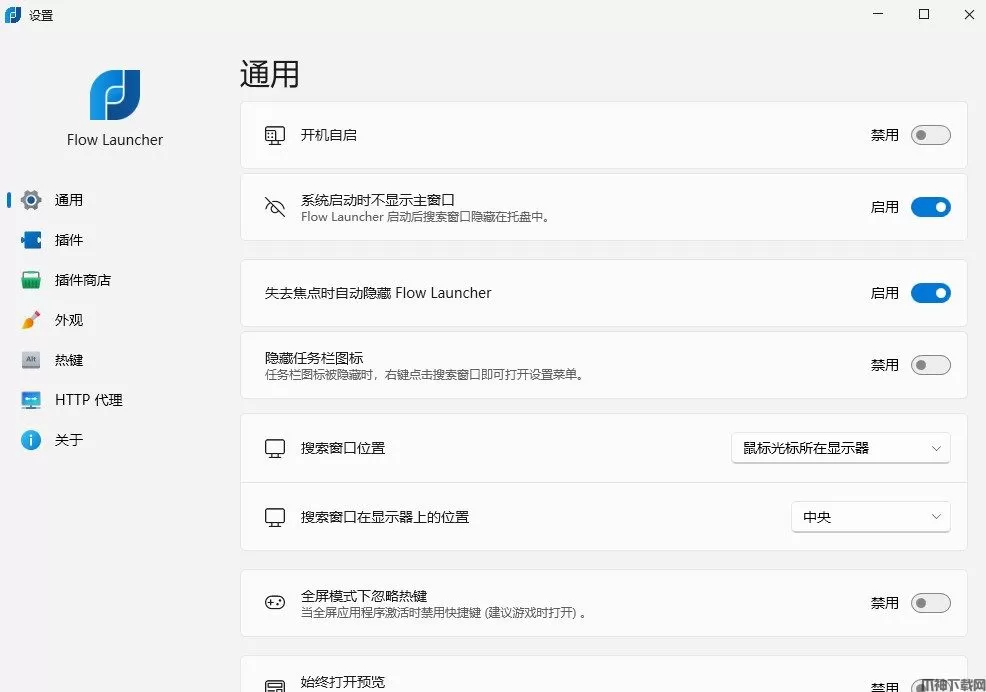Click the plugin icon beside 插件
Screen dimensions: 986x692
pos(31,240)
